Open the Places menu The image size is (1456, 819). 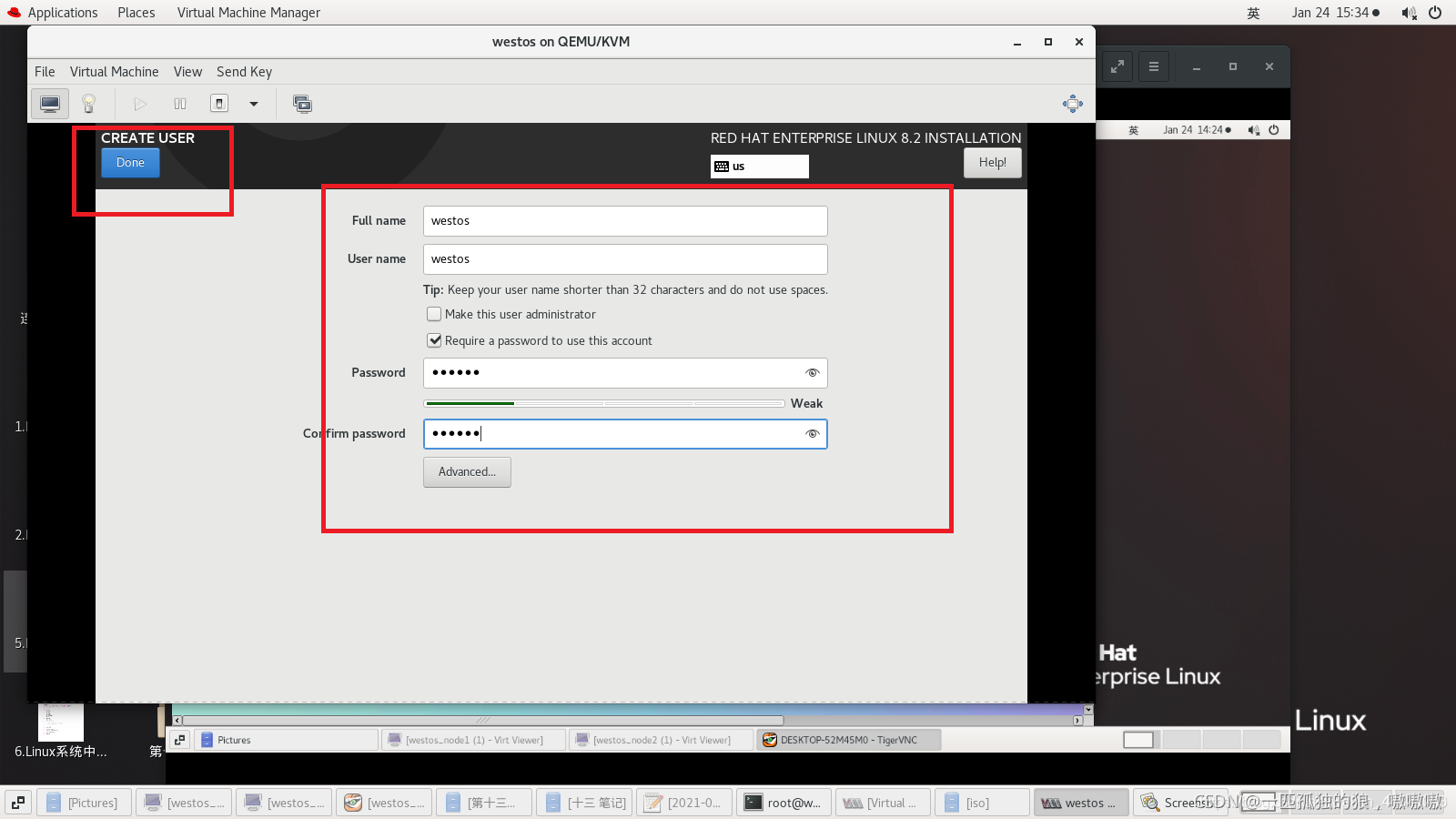[136, 13]
